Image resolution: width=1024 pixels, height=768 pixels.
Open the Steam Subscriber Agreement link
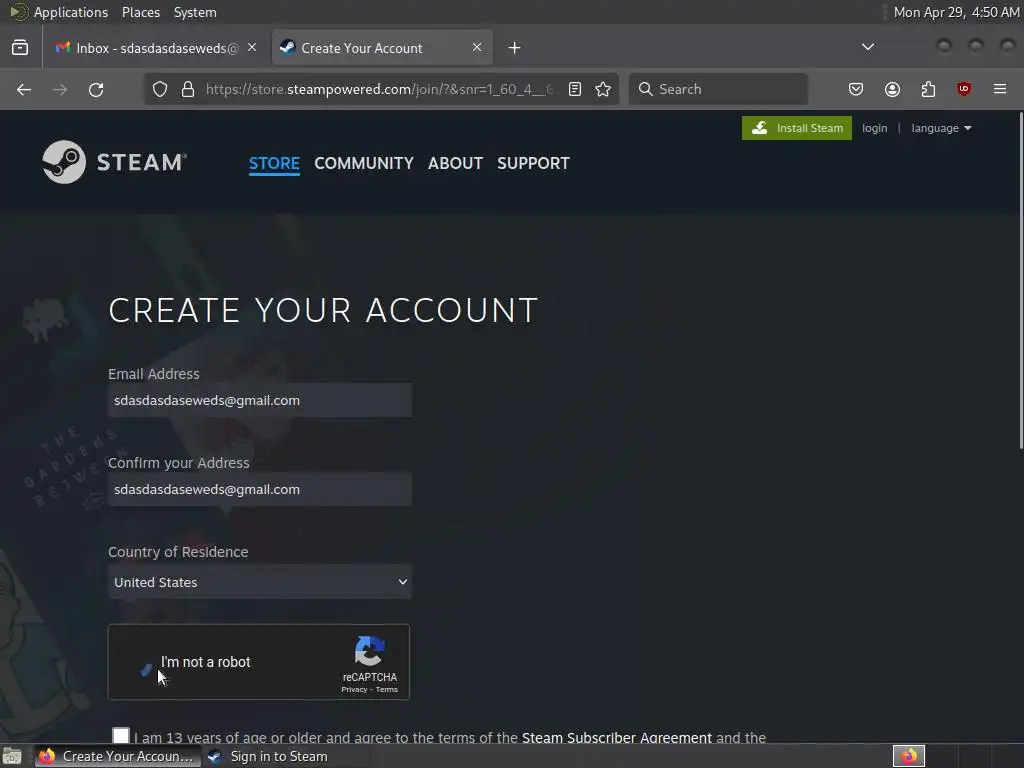point(616,737)
